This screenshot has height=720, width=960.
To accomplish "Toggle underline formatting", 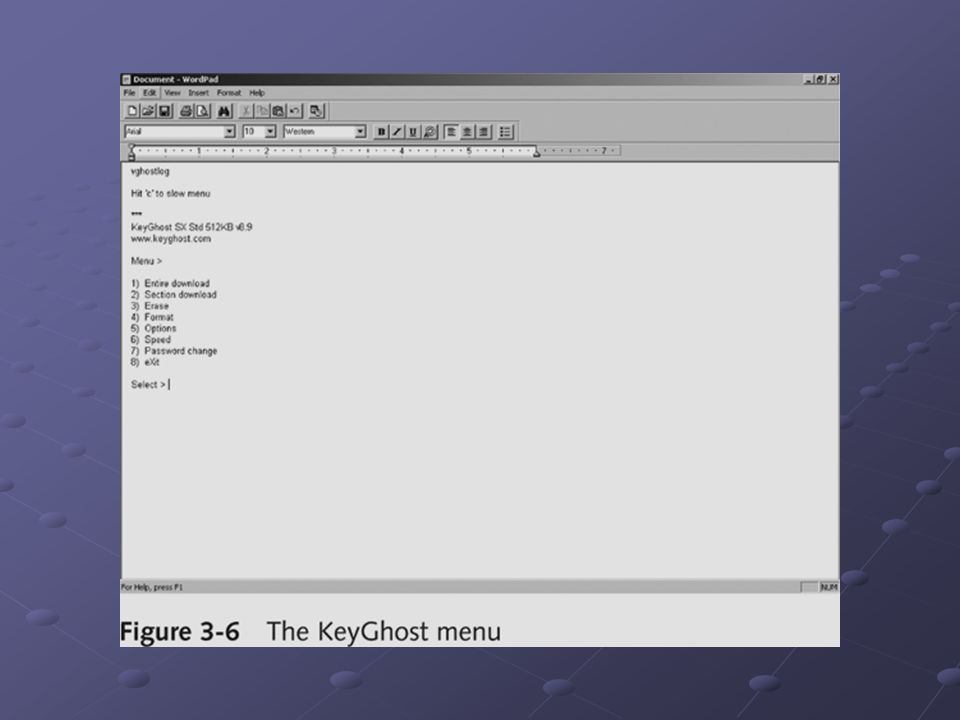I will click(413, 132).
